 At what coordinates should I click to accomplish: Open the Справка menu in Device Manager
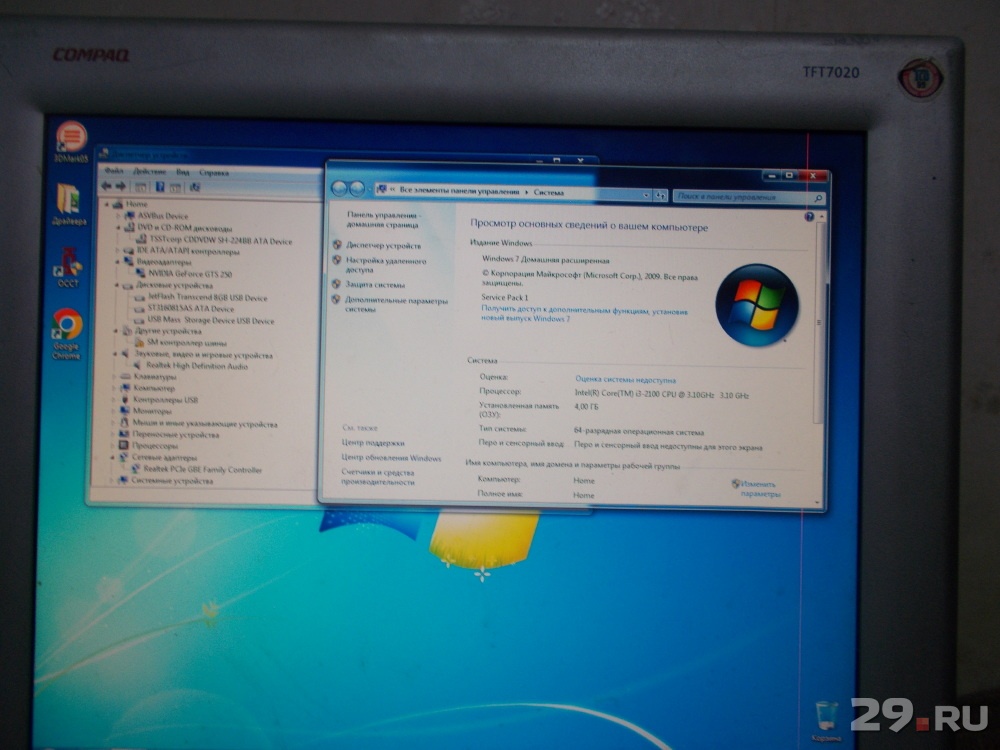point(213,172)
